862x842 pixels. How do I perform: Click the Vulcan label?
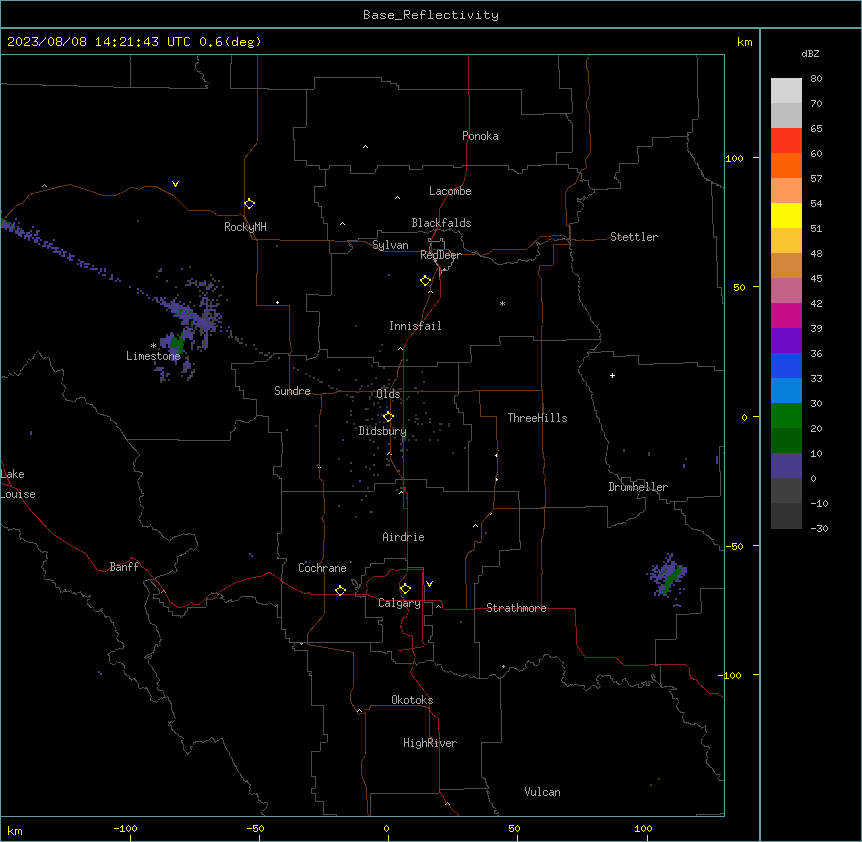(x=542, y=792)
